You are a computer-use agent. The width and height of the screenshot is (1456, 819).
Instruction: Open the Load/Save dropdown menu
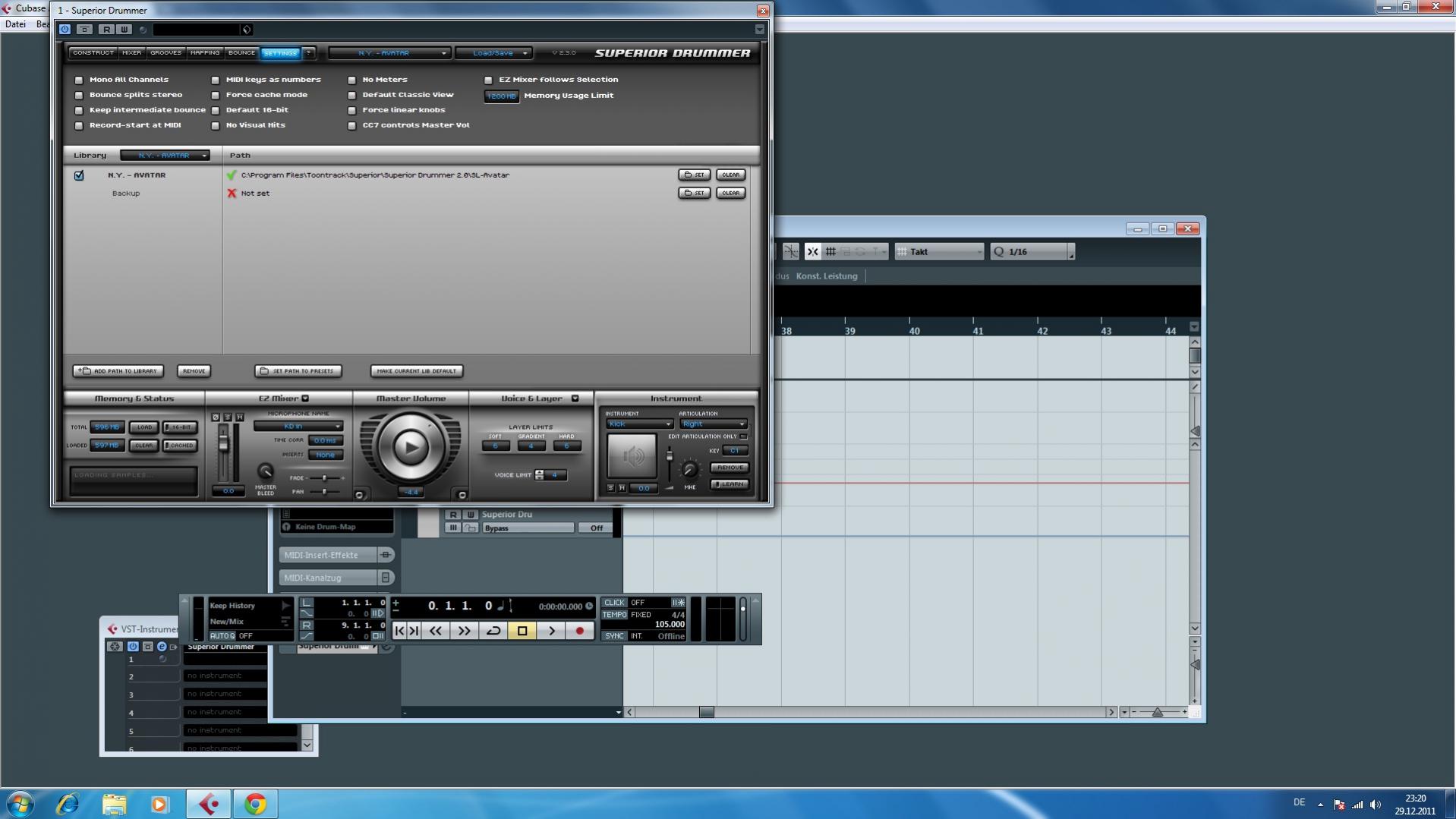click(x=493, y=53)
